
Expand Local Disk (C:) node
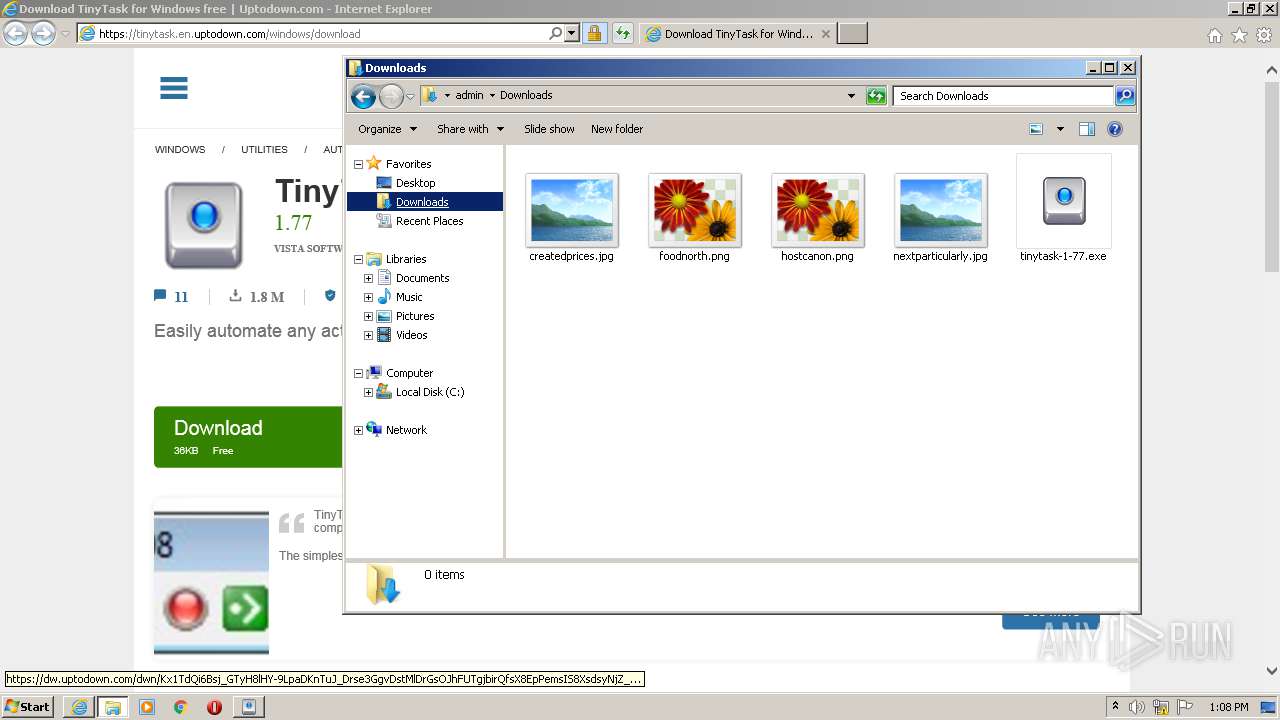point(368,392)
